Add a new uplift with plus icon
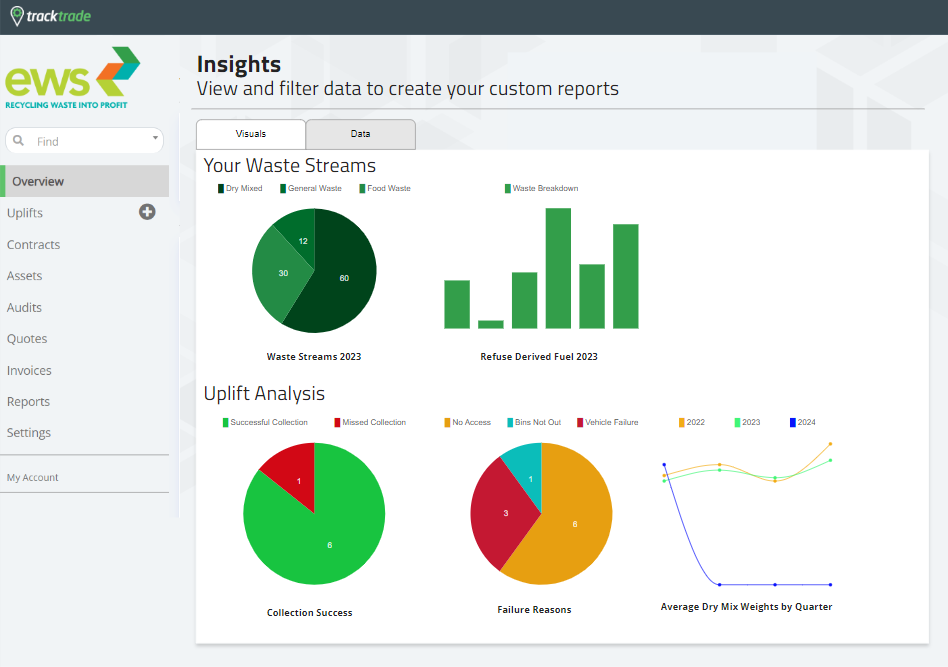Screen dimensions: 948x667 click(147, 212)
